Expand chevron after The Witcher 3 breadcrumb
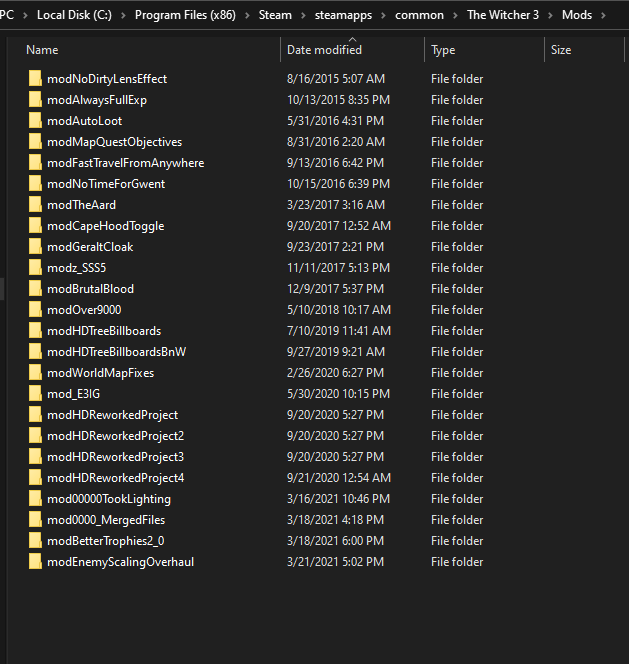Screen dimensions: 629x664 (x=551, y=15)
